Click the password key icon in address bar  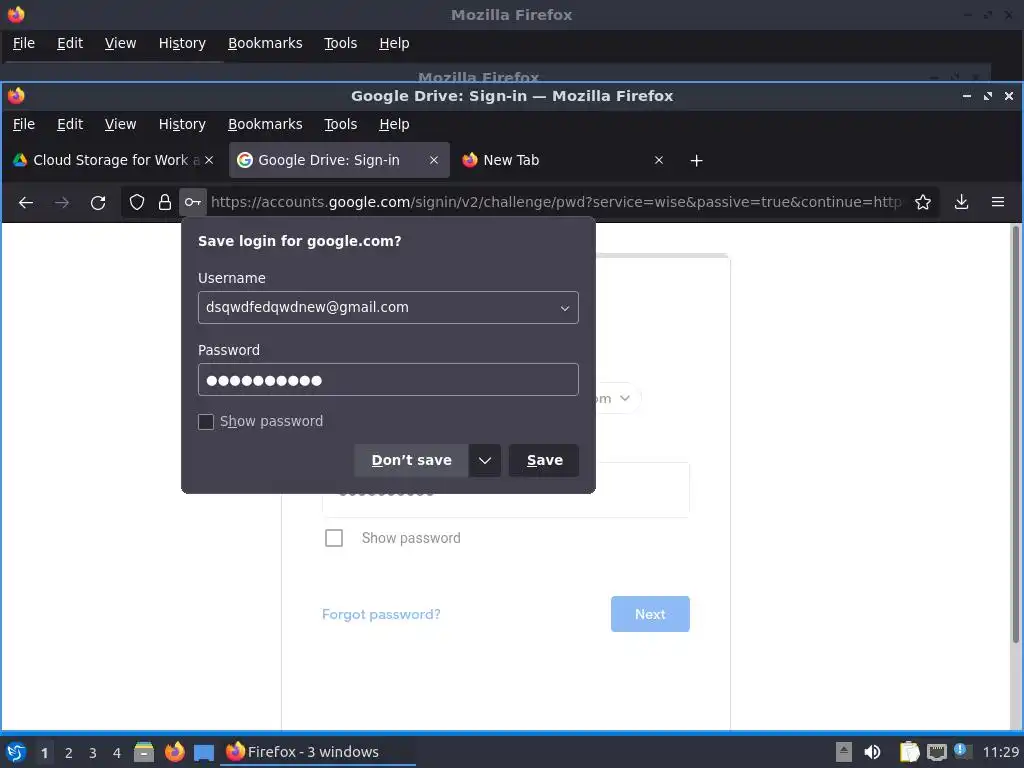[x=193, y=202]
